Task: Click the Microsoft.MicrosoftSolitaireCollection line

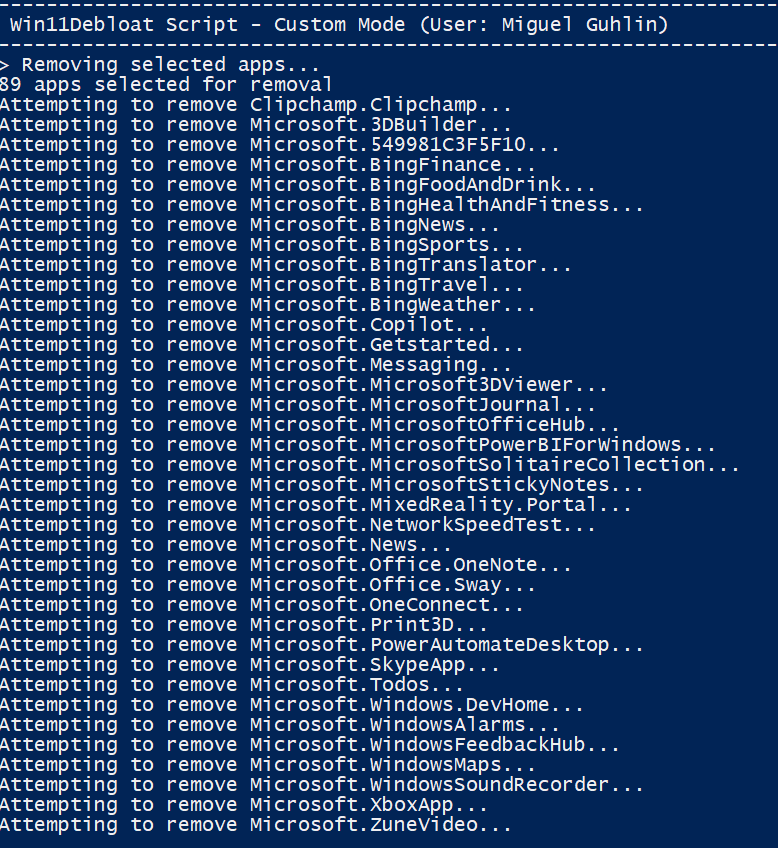Action: (370, 465)
